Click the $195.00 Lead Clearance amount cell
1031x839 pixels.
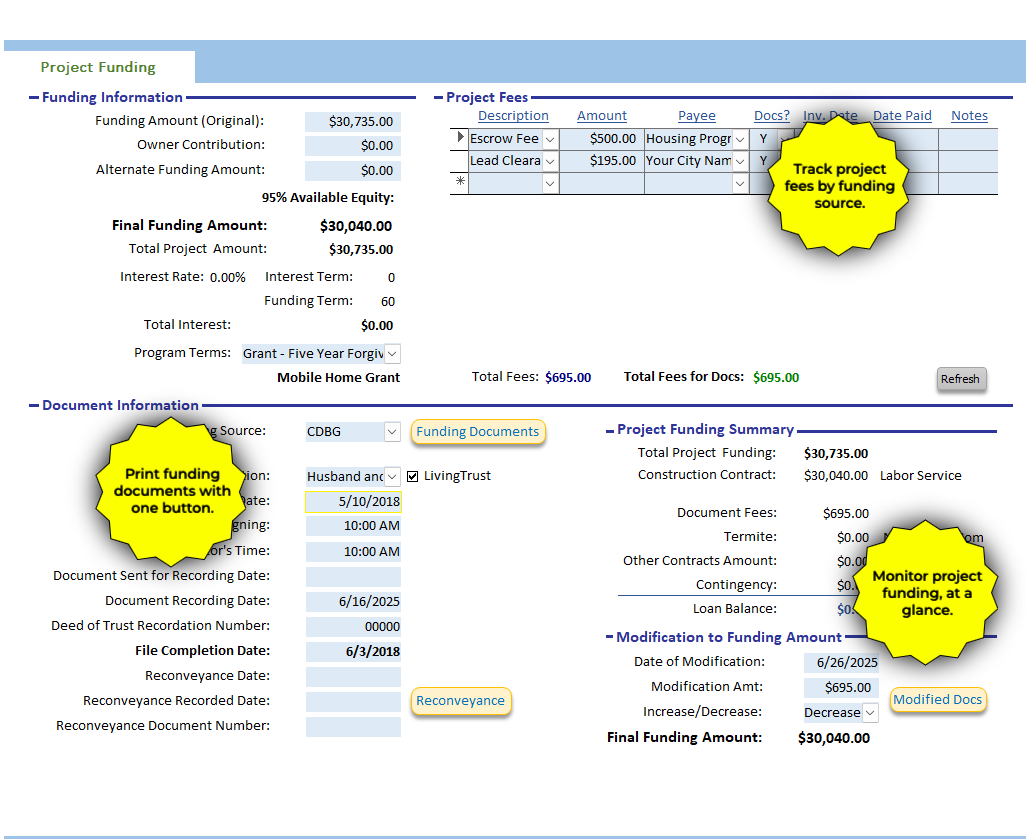pyautogui.click(x=602, y=161)
